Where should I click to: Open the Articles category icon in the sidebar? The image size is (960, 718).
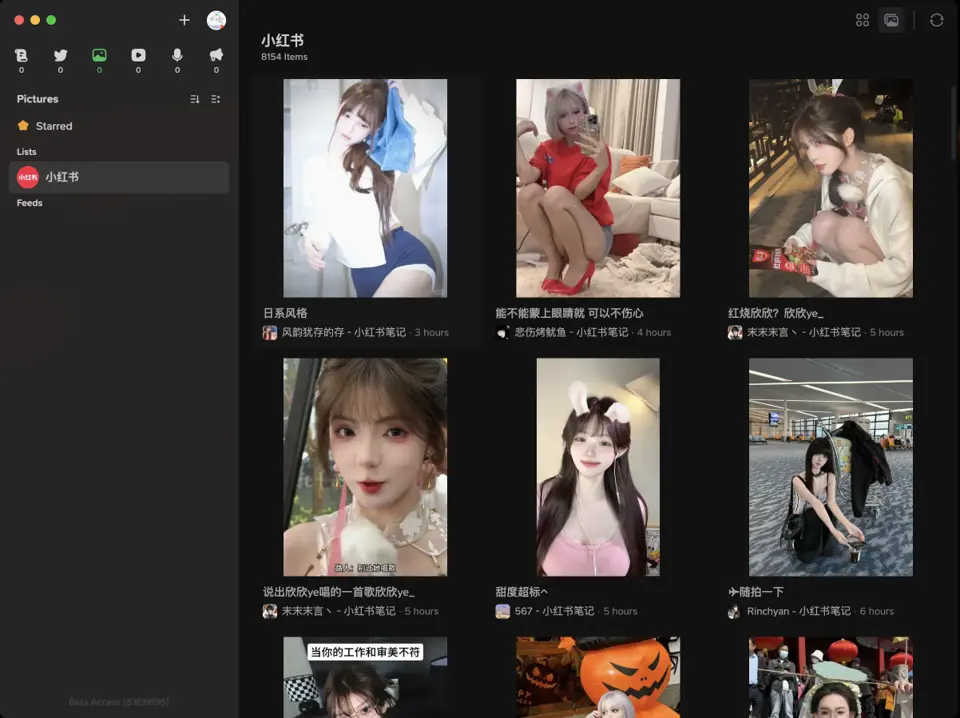pyautogui.click(x=21, y=56)
